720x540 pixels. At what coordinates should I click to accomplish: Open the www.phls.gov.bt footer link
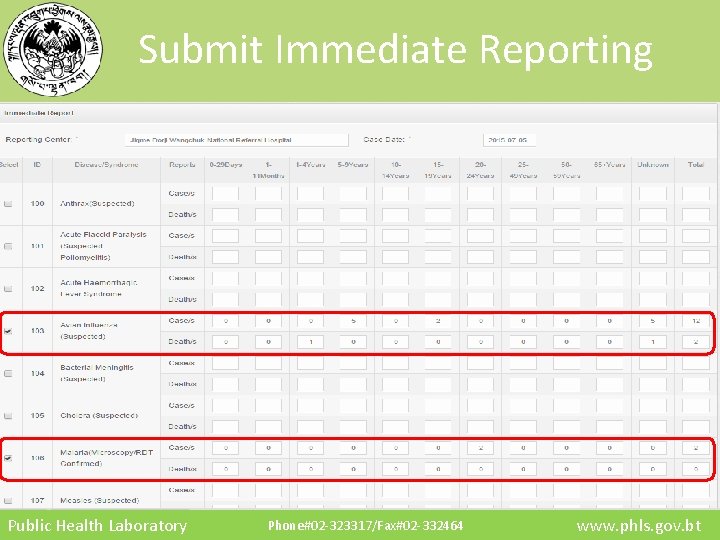click(639, 525)
